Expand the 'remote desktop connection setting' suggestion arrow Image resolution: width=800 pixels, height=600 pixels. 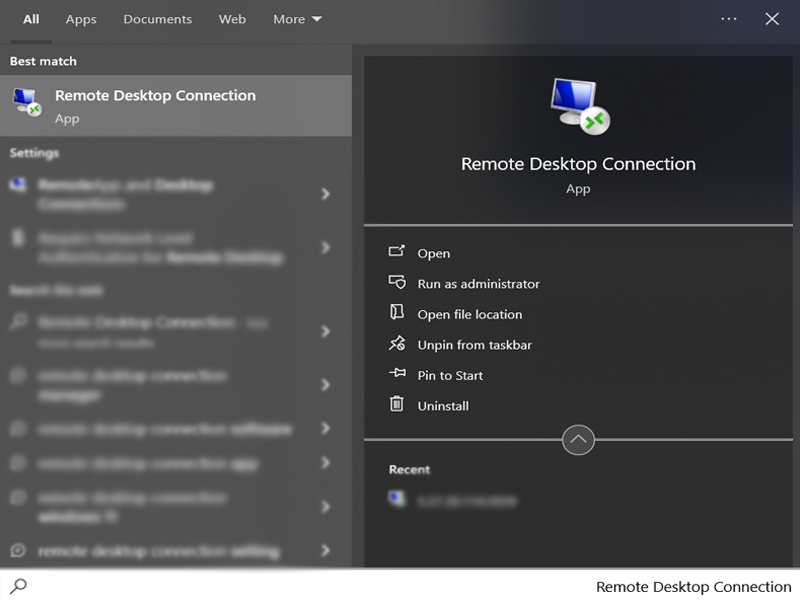click(x=326, y=551)
